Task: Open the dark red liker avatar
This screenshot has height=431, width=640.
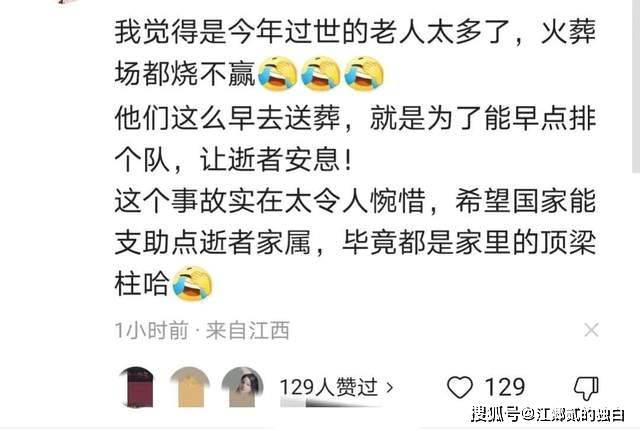Action: (139, 387)
